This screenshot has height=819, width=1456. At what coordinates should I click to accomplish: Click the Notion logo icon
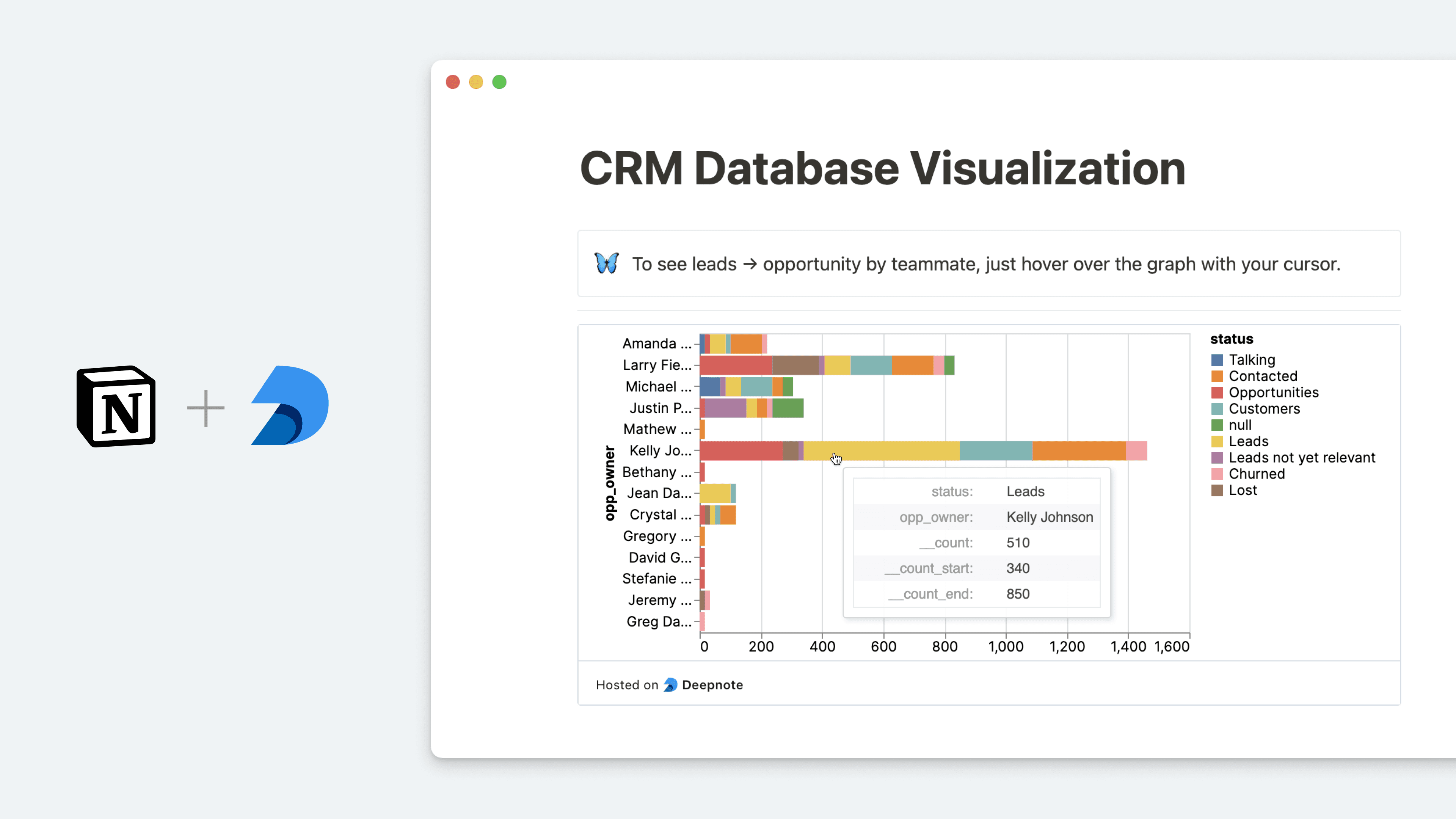coord(116,406)
